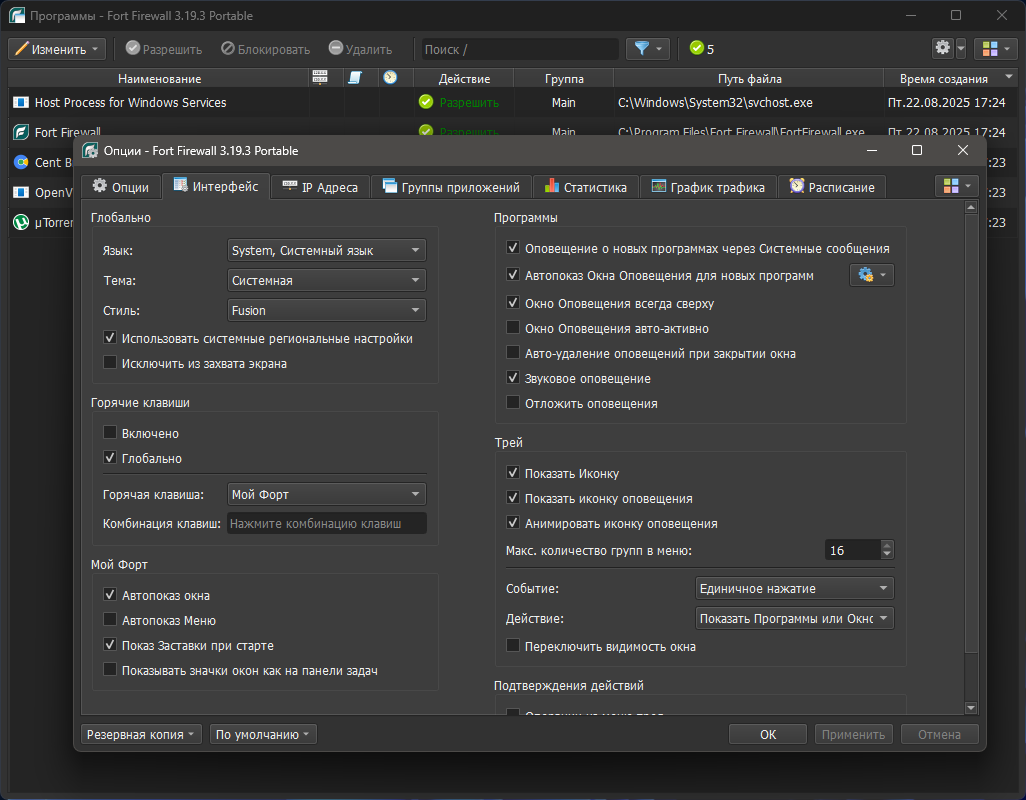Click the Delete (Удалить) toolbar icon
The image size is (1026, 800).
(x=336, y=48)
